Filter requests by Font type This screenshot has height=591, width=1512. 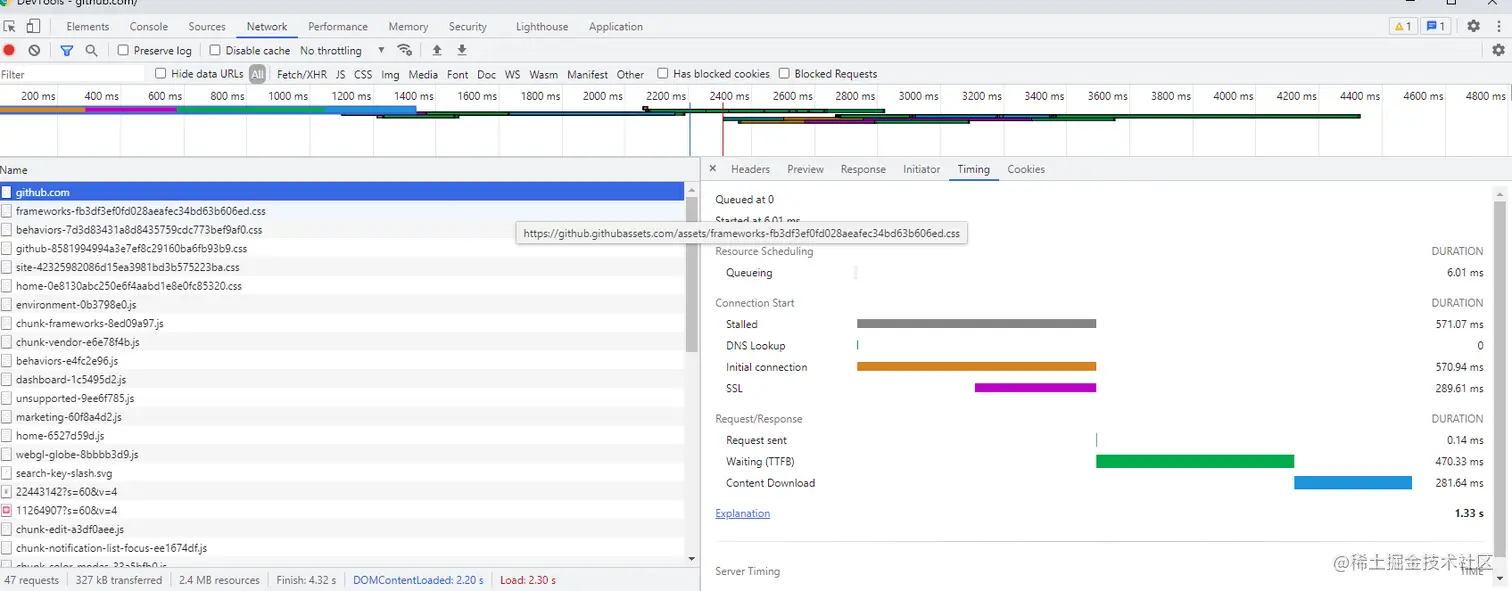tap(458, 74)
